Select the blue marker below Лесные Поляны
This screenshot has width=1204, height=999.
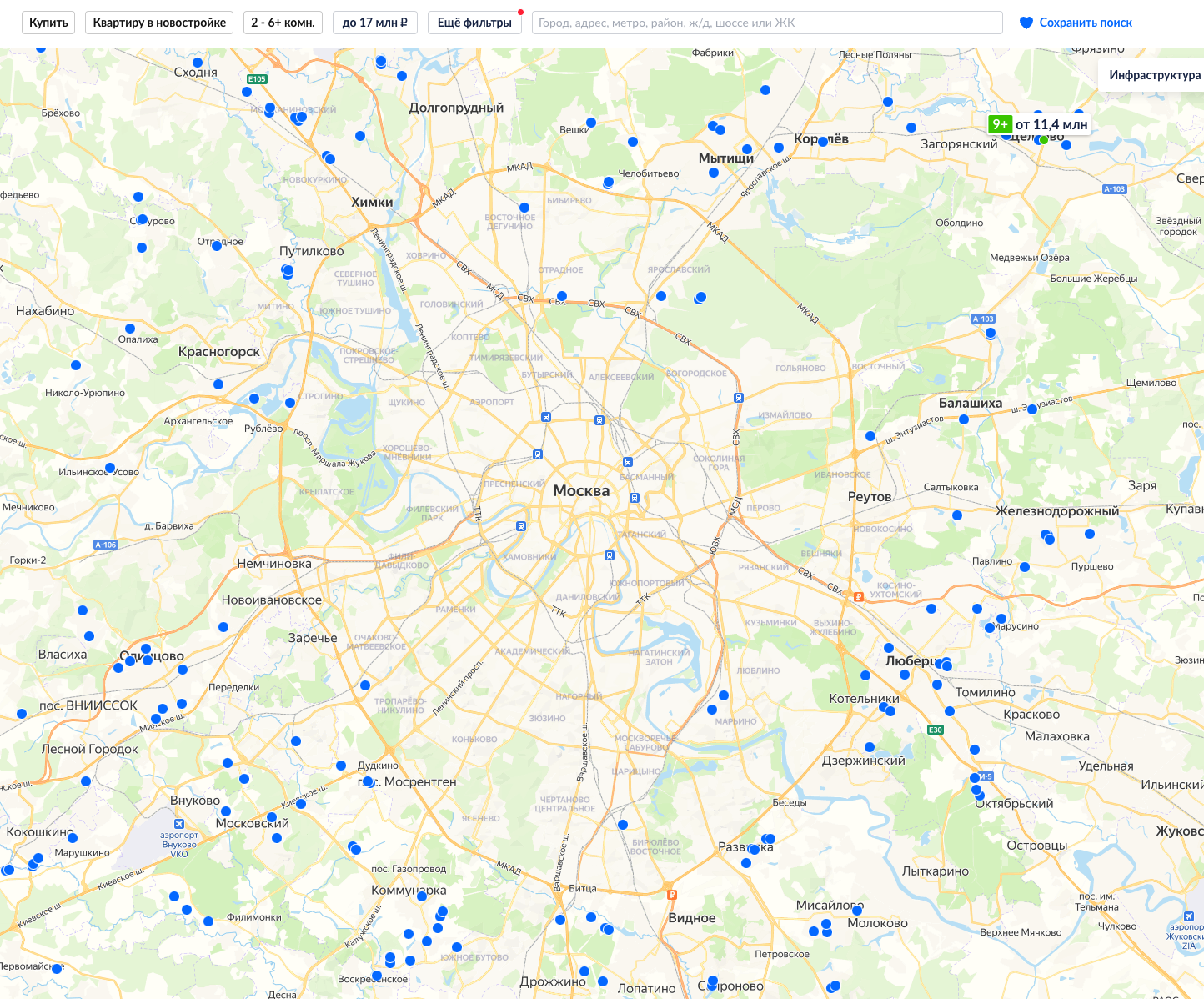click(888, 102)
